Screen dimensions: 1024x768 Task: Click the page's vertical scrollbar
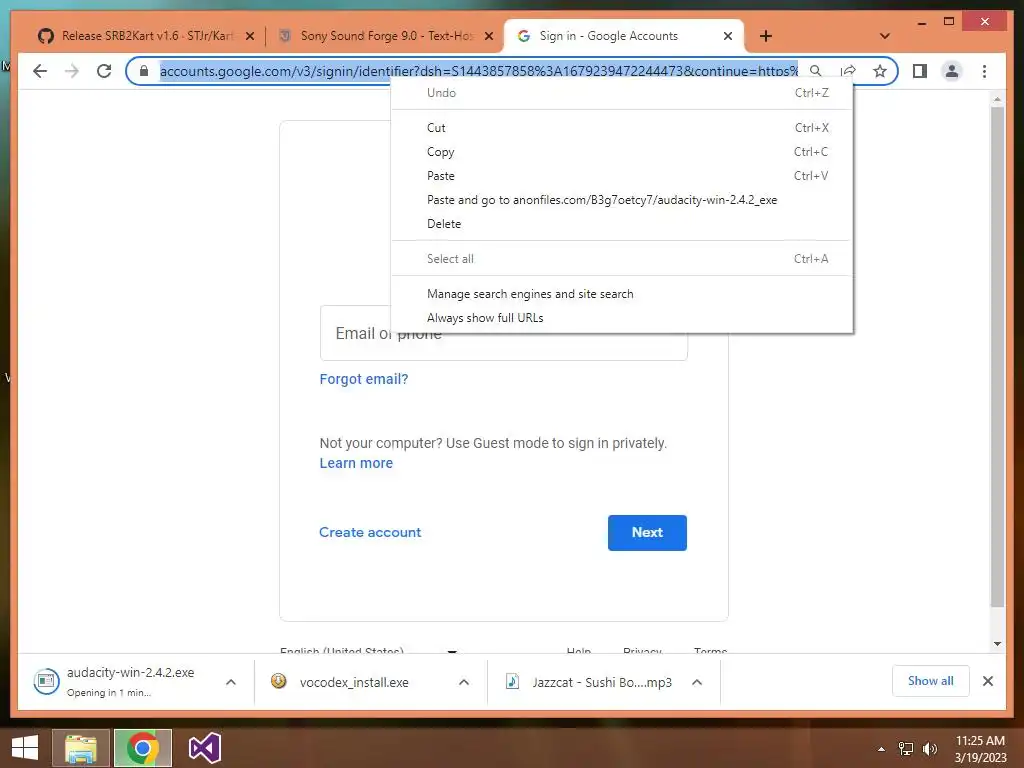[997, 357]
